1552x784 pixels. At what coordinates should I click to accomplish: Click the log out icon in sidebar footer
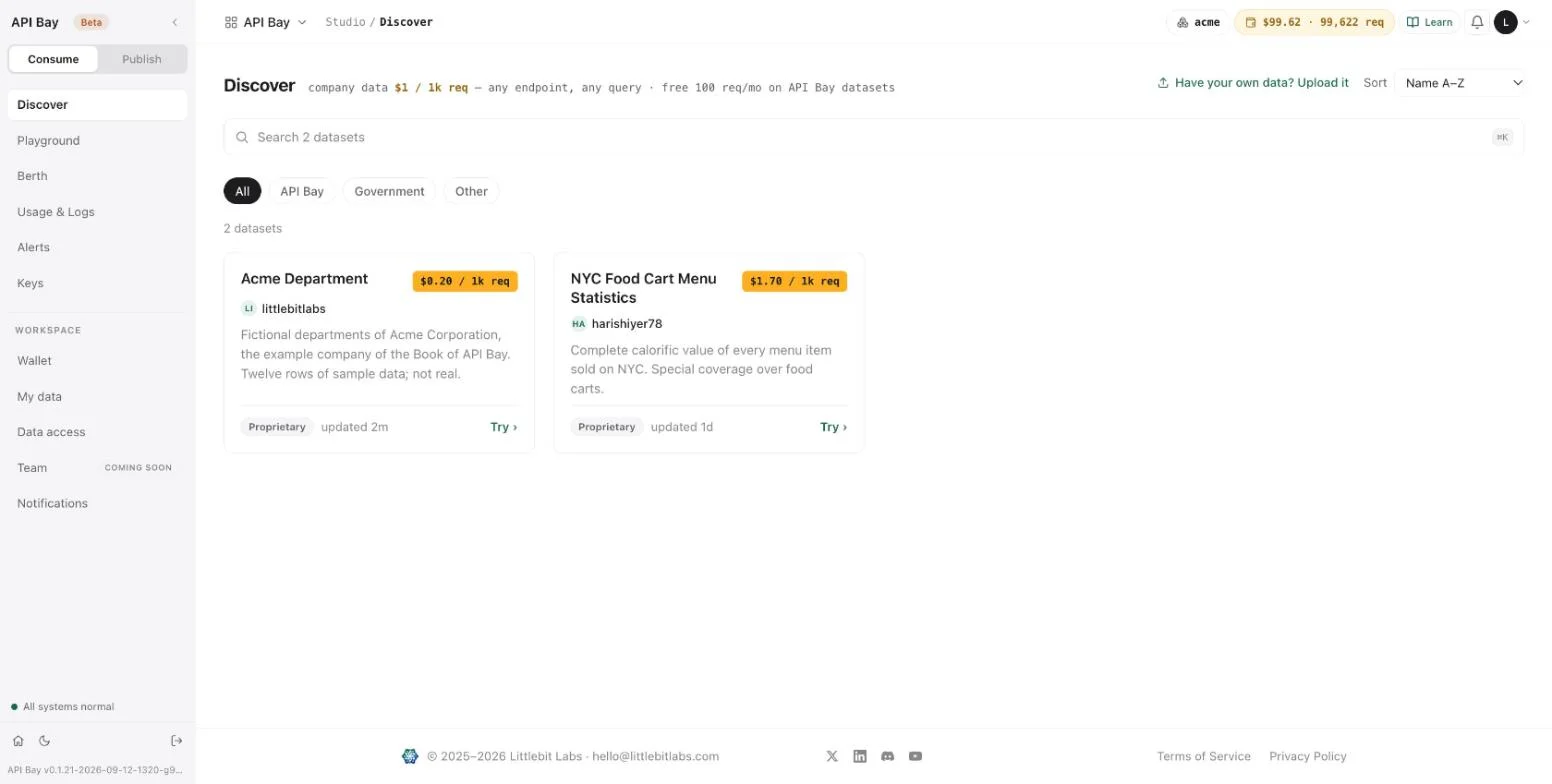tap(177, 741)
